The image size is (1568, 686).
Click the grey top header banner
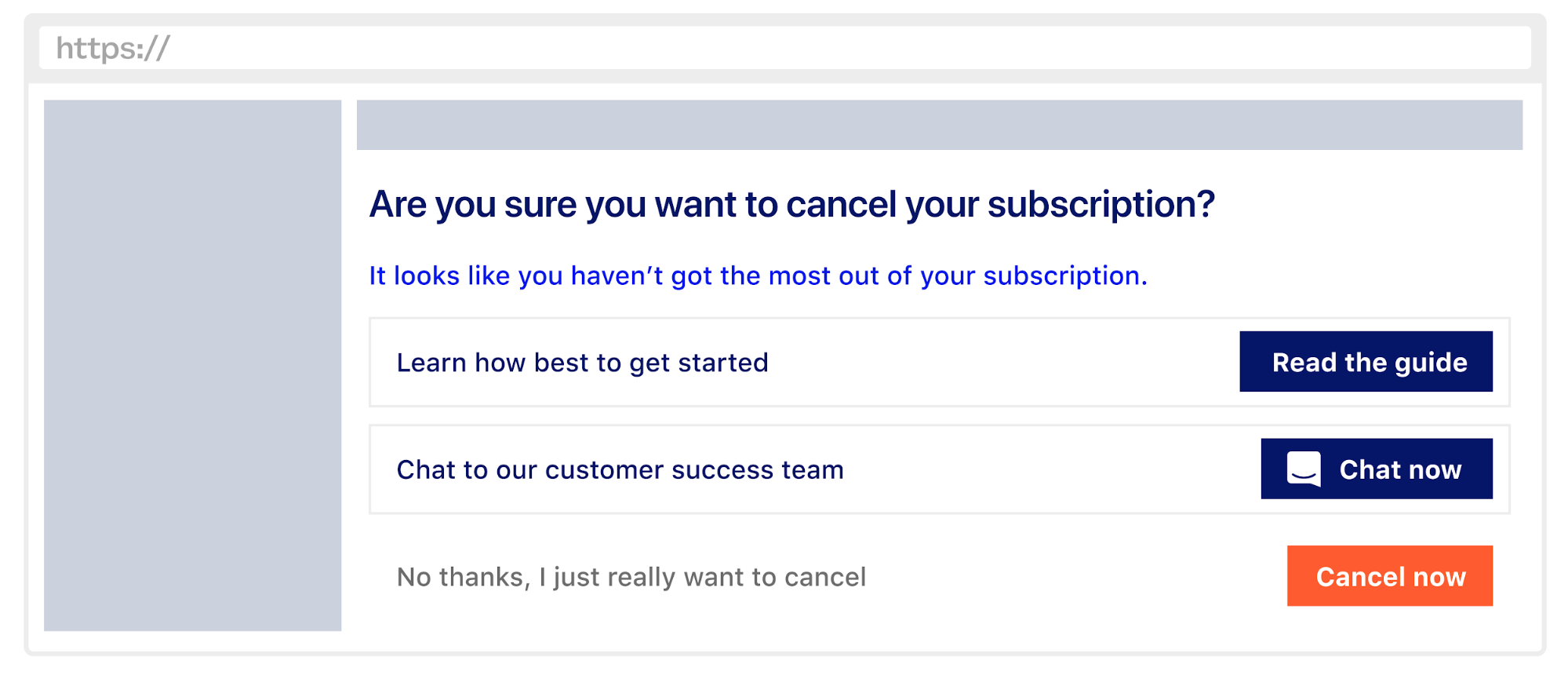point(939,125)
